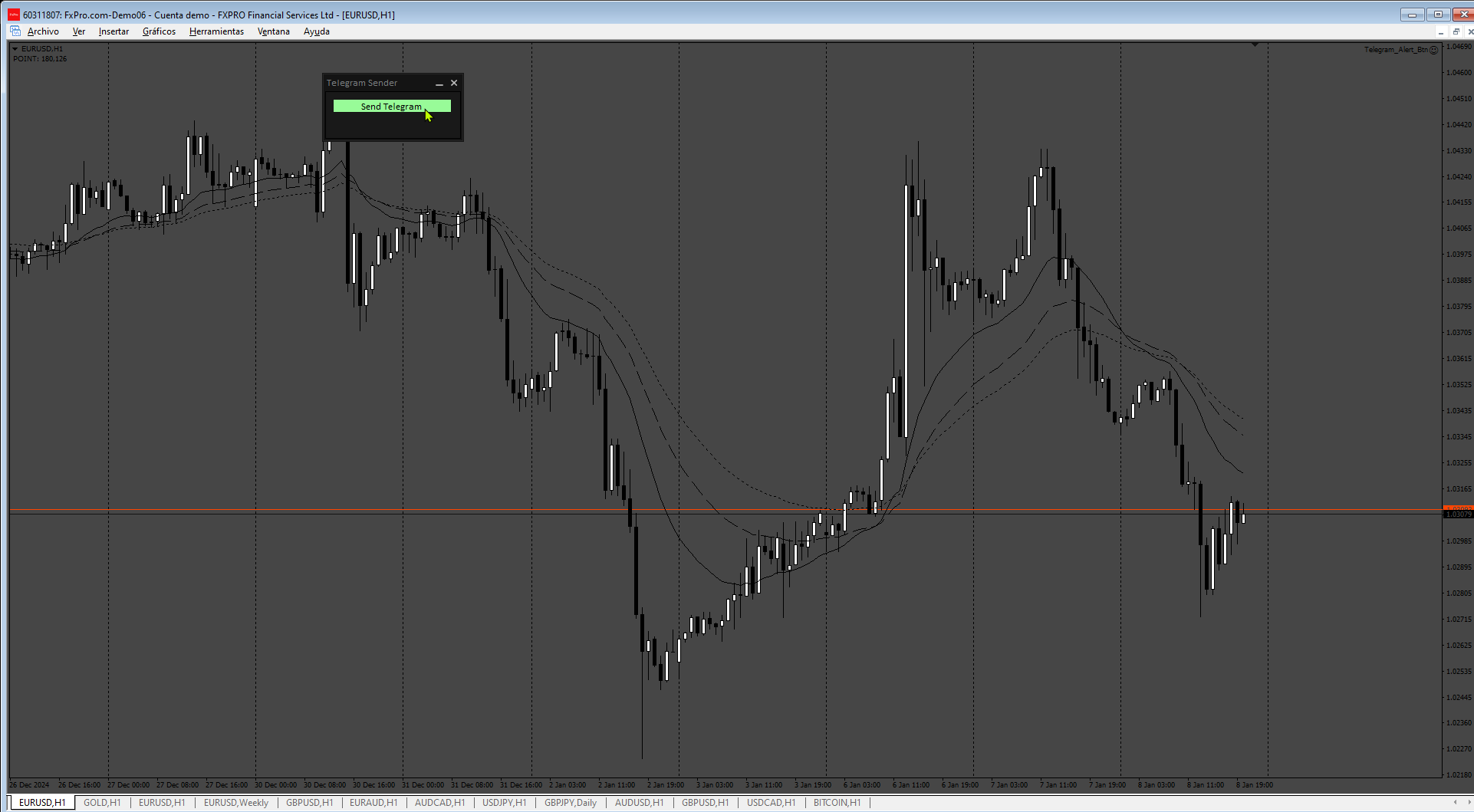The width and height of the screenshot is (1474, 812).
Task: Open the Archivo menu
Action: [x=43, y=31]
